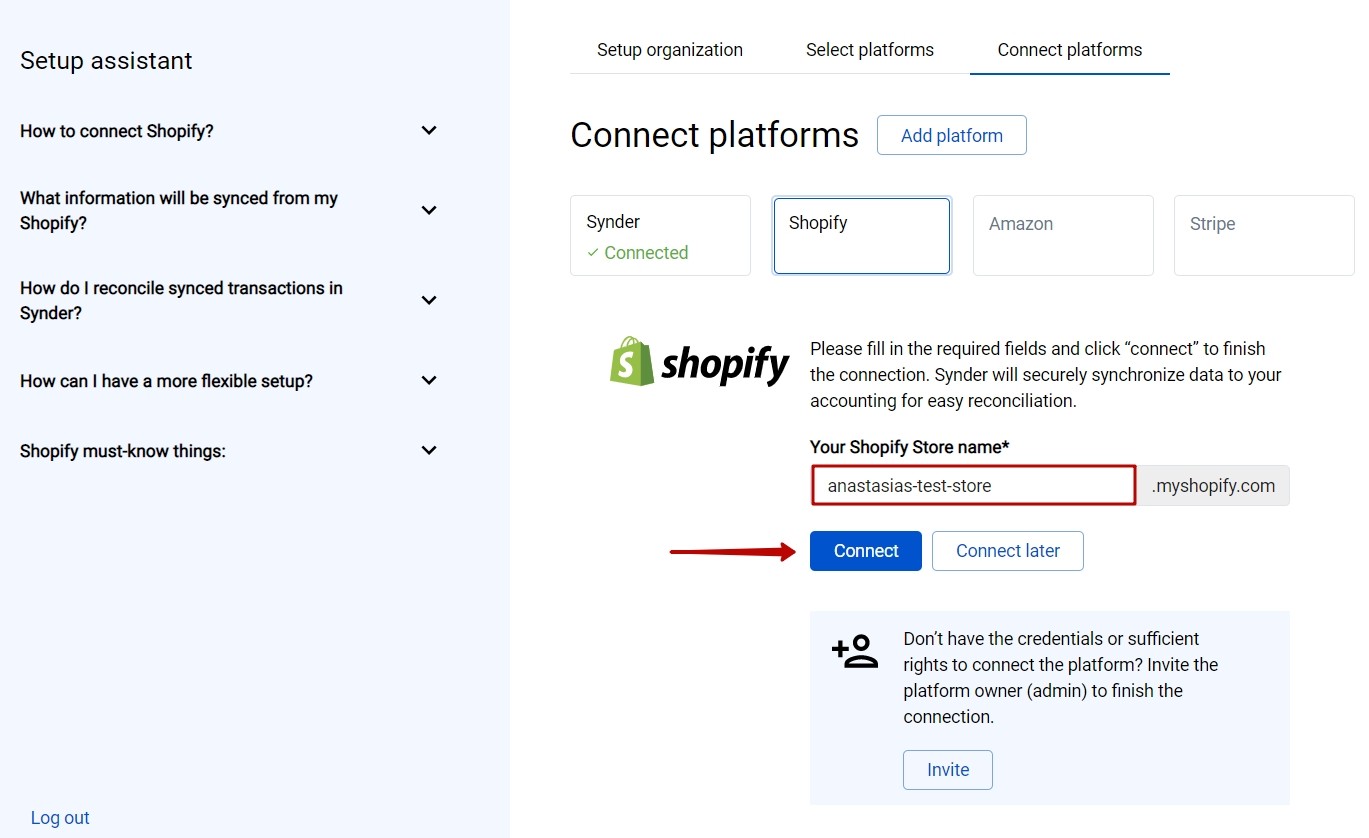
Task: Expand 'How do I reconcile synced transactions' chevron
Action: click(429, 300)
